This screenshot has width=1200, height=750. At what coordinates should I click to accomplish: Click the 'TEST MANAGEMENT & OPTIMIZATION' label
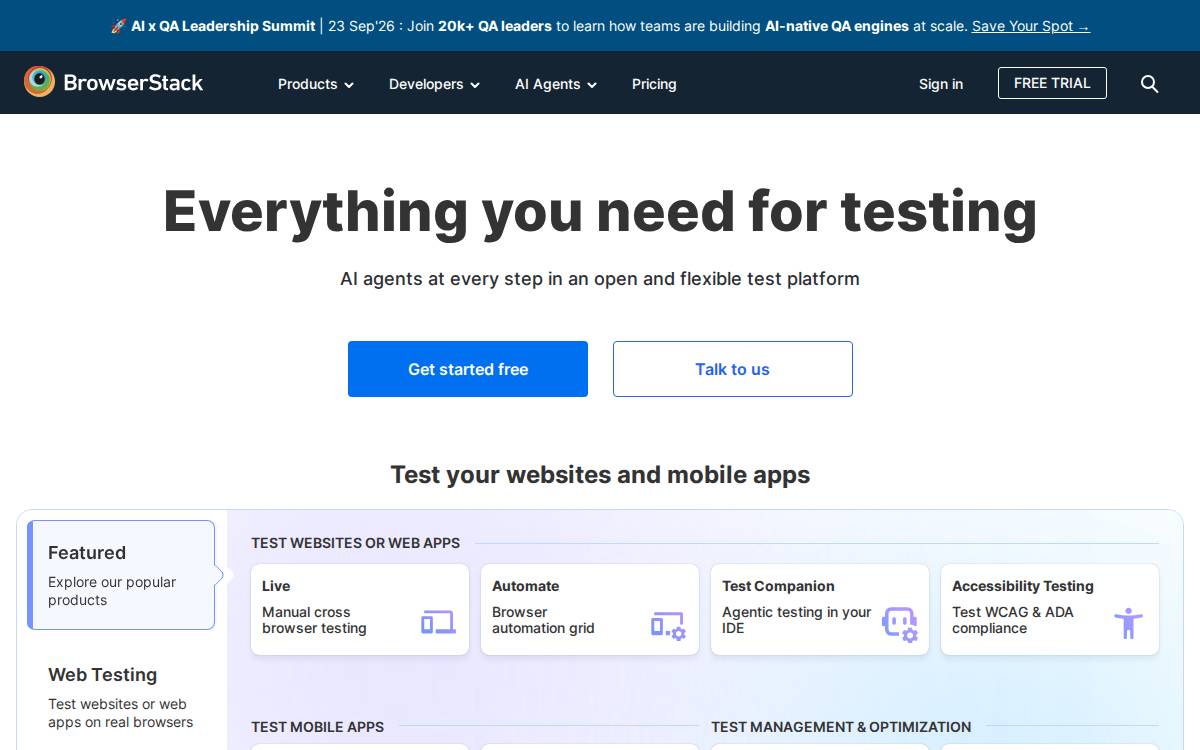841,727
